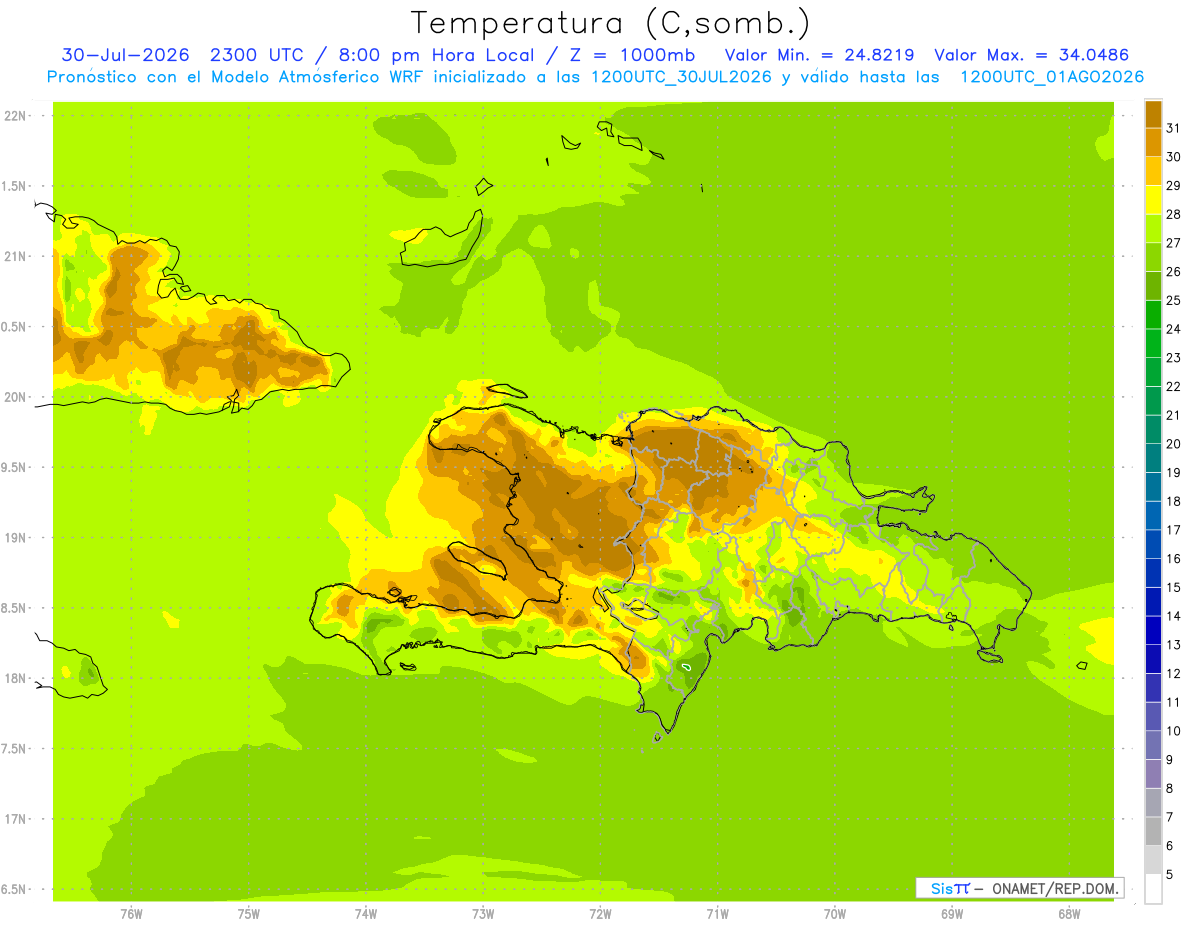This screenshot has width=1200, height=927.
Task: Click the '8.5N' latitude label
Action: coord(14,608)
